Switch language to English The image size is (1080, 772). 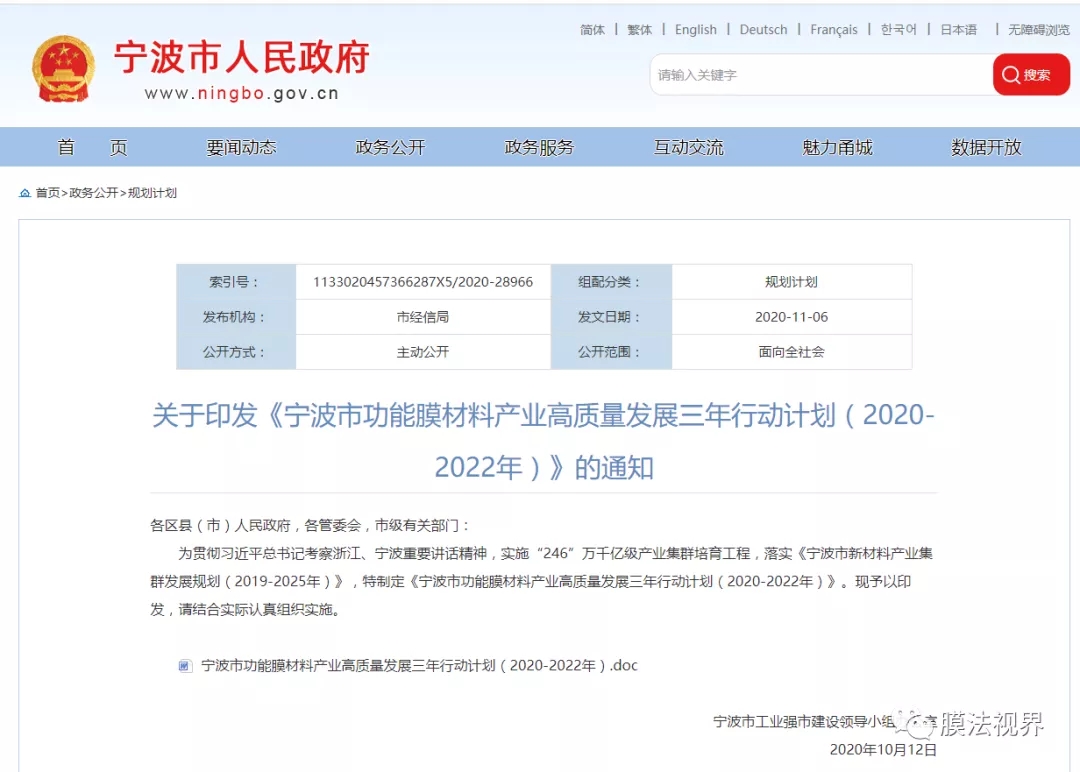coord(695,30)
